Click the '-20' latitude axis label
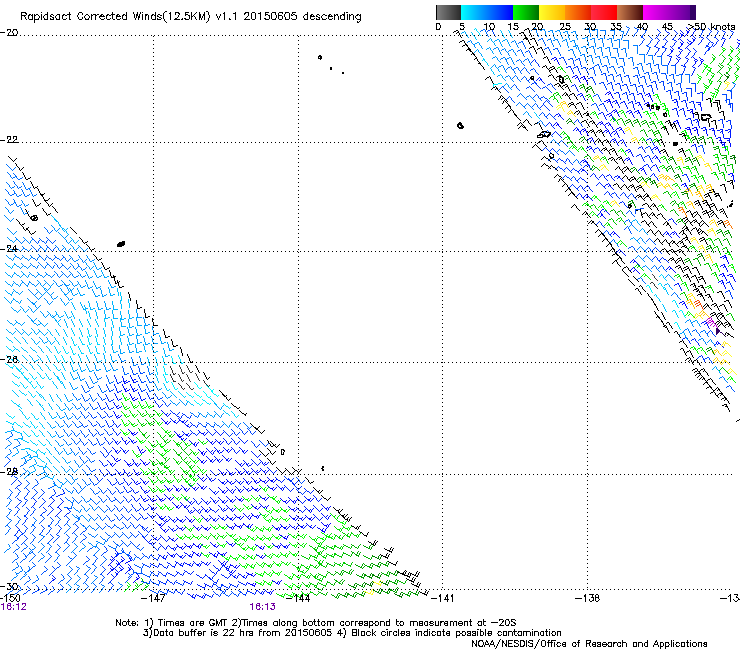This screenshot has height=650, width=740. 9,32
